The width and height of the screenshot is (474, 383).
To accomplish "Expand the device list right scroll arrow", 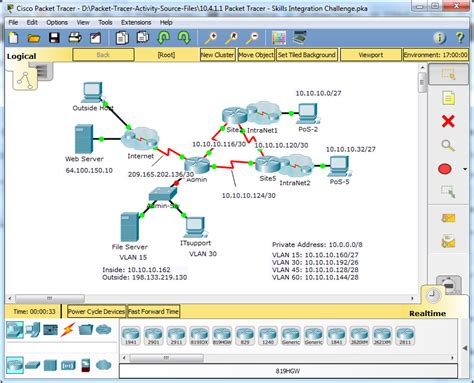I will tap(452, 358).
